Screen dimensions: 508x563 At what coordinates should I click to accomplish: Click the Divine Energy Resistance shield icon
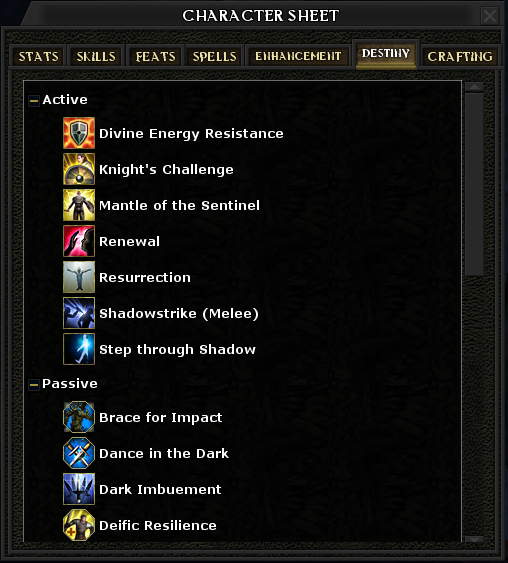tap(79, 133)
